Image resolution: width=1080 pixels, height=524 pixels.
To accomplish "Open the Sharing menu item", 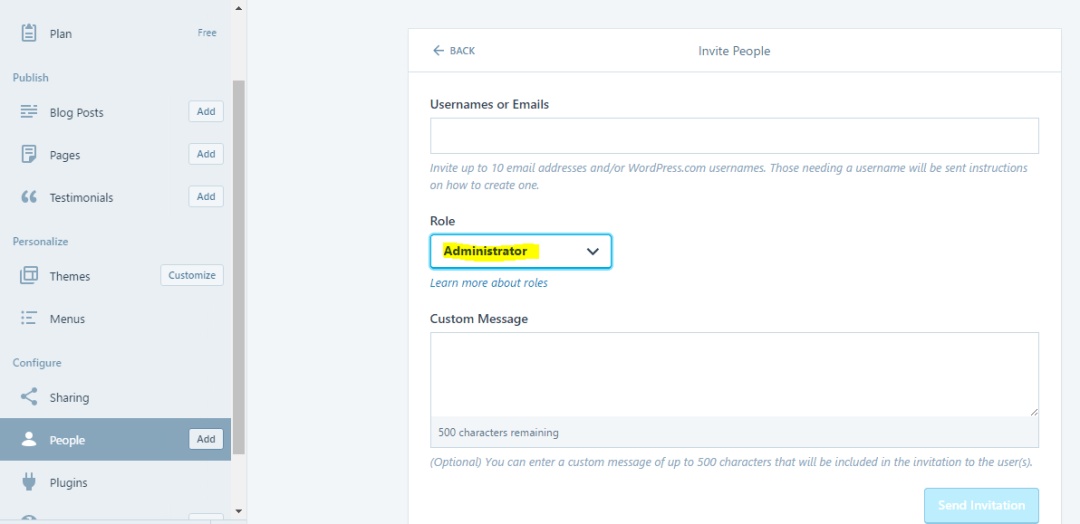I will [x=70, y=397].
